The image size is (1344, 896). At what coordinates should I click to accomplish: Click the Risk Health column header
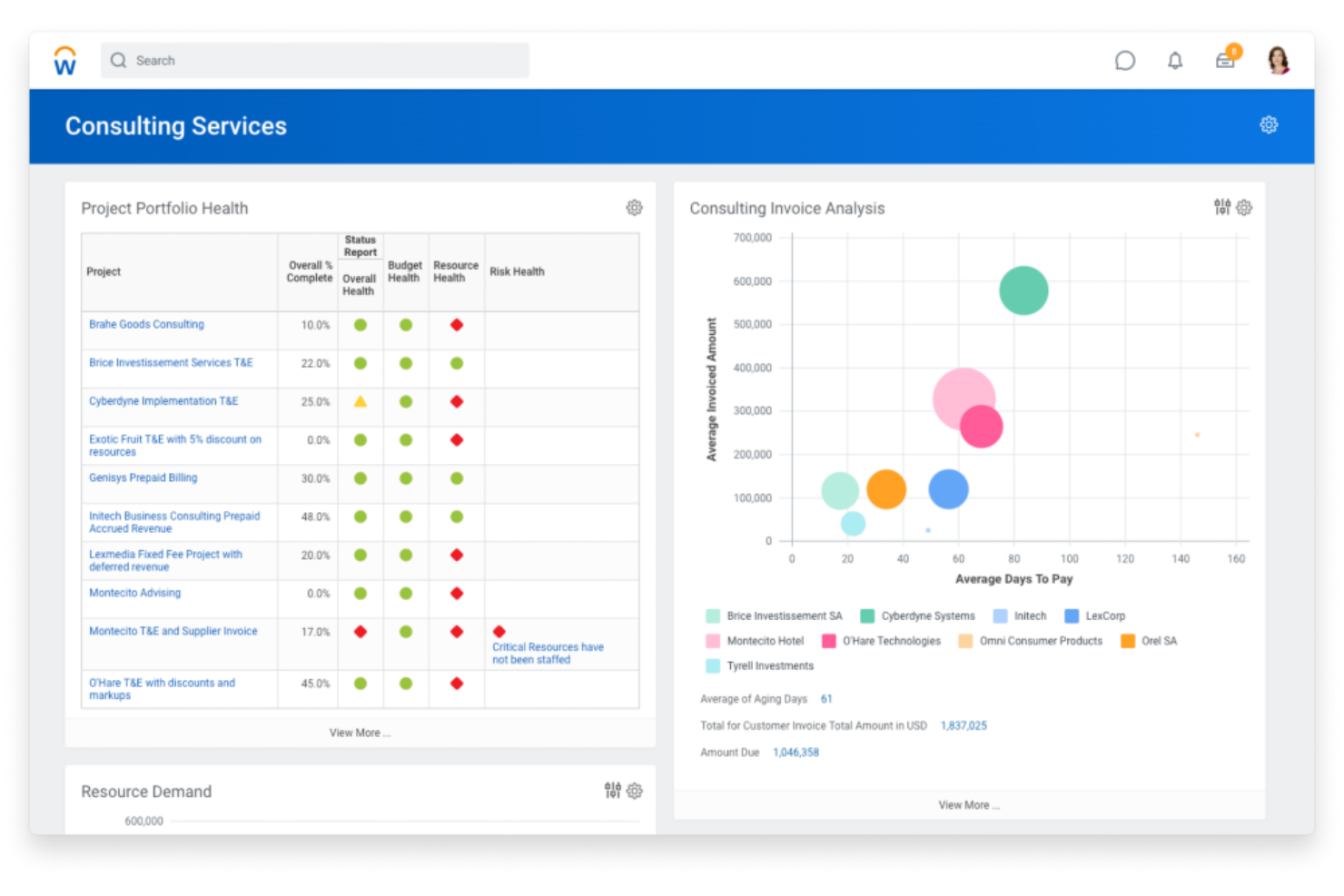[517, 271]
